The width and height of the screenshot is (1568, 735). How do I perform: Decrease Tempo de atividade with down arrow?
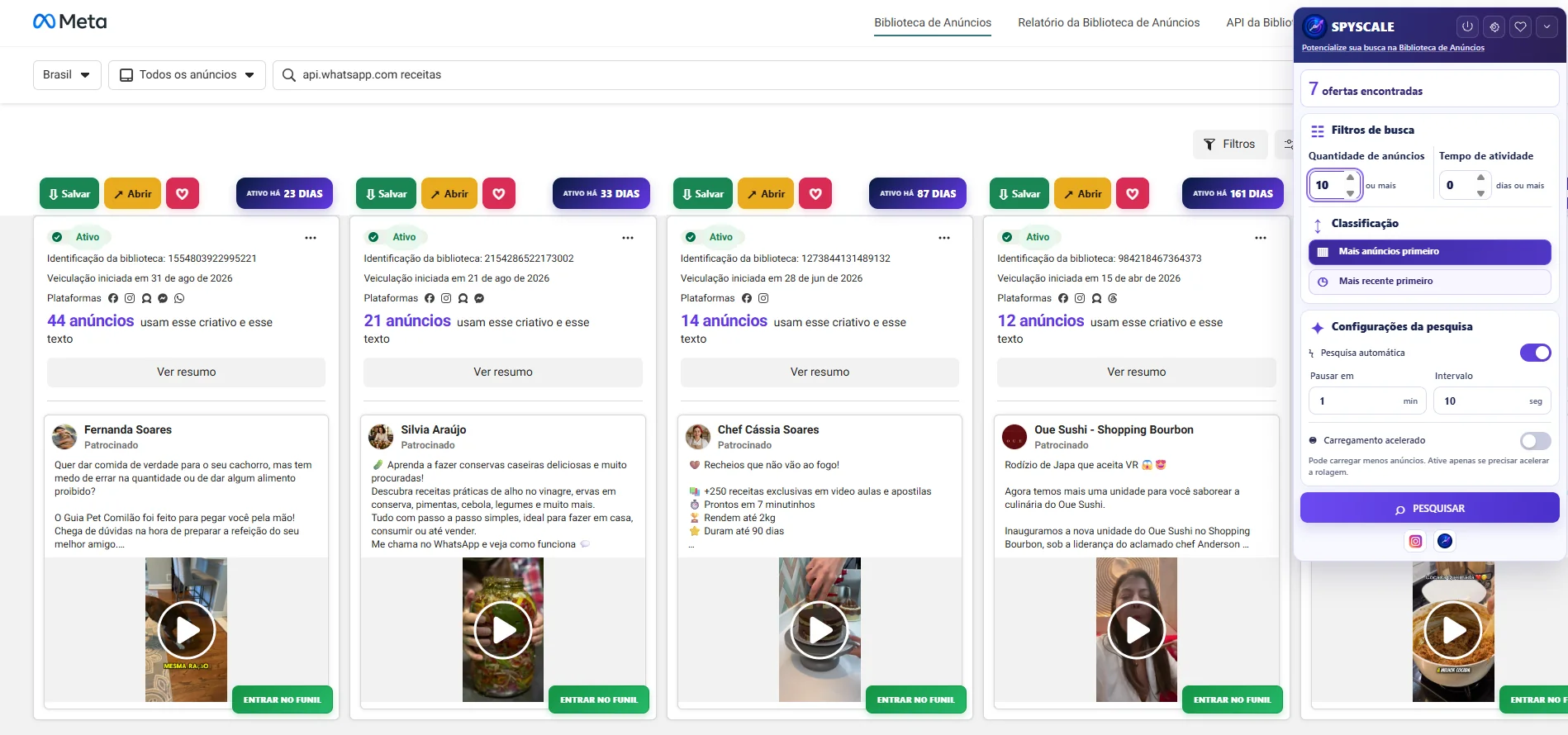point(1481,193)
